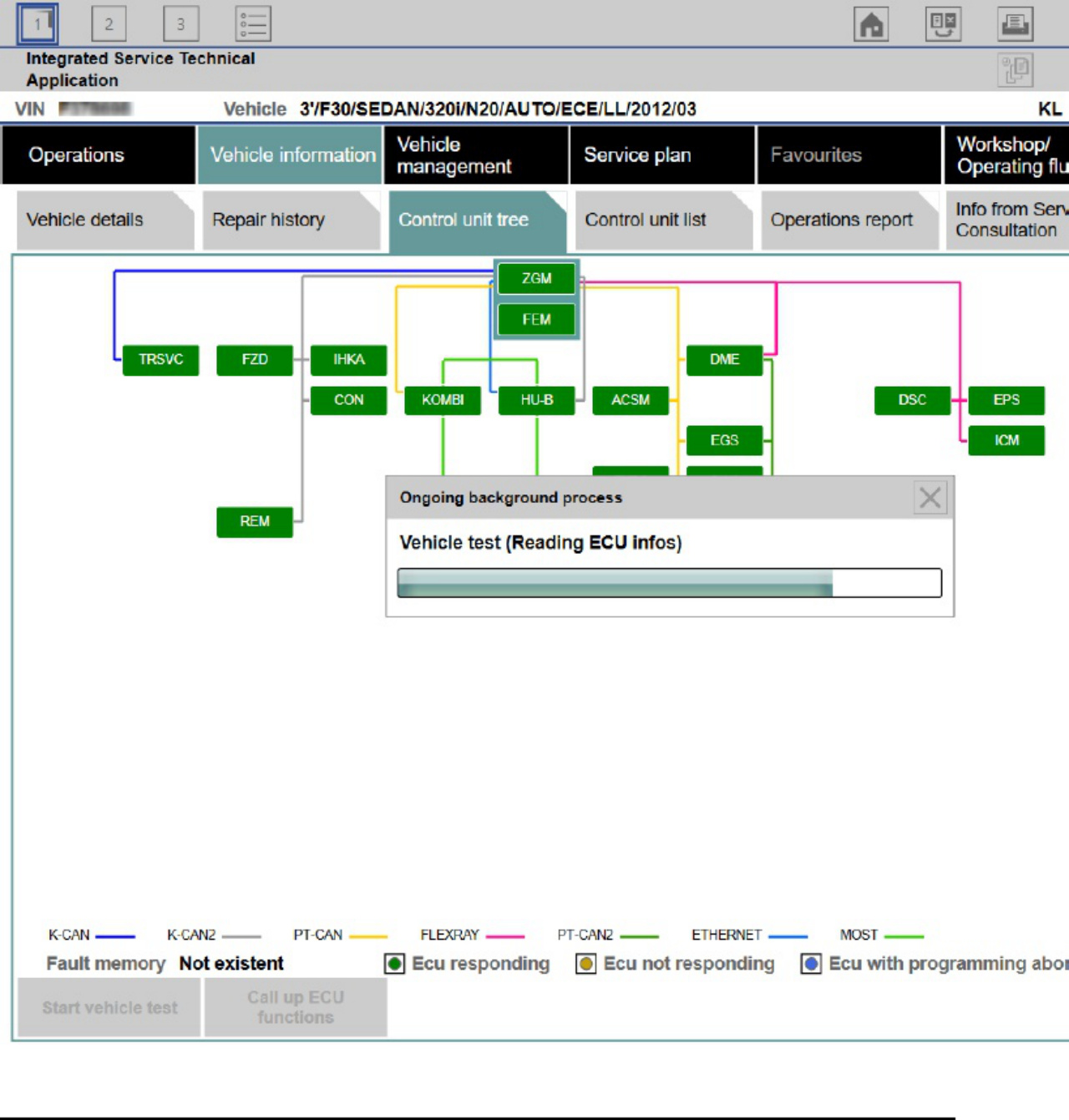
Task: Select the ZGM control unit node
Action: pos(537,278)
